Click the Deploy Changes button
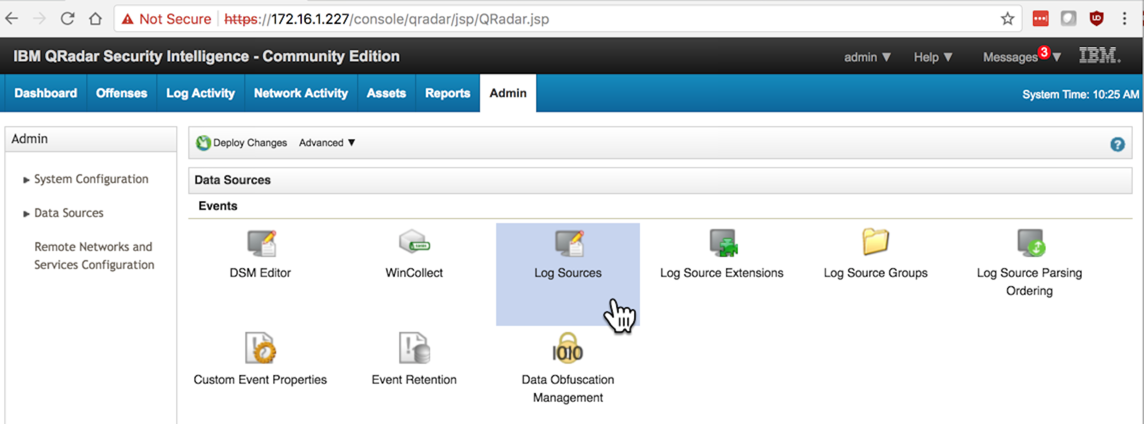The image size is (1144, 424). click(242, 143)
